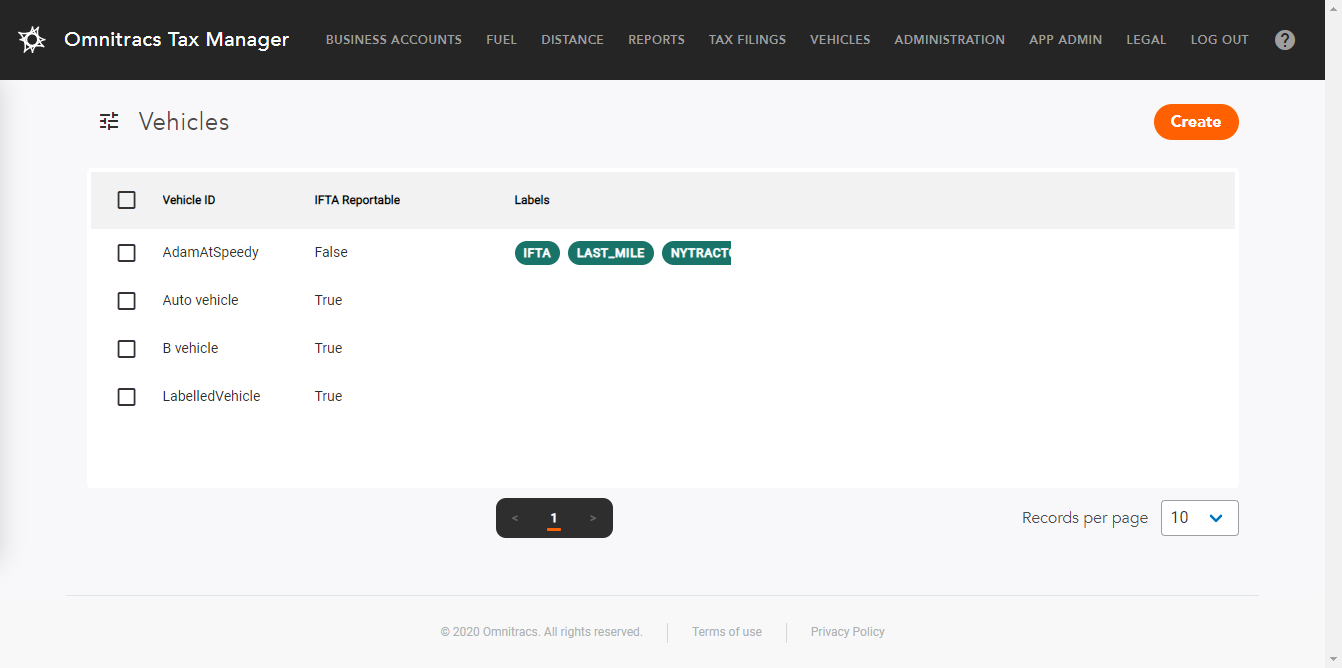Open the App Admin menu

(1065, 40)
